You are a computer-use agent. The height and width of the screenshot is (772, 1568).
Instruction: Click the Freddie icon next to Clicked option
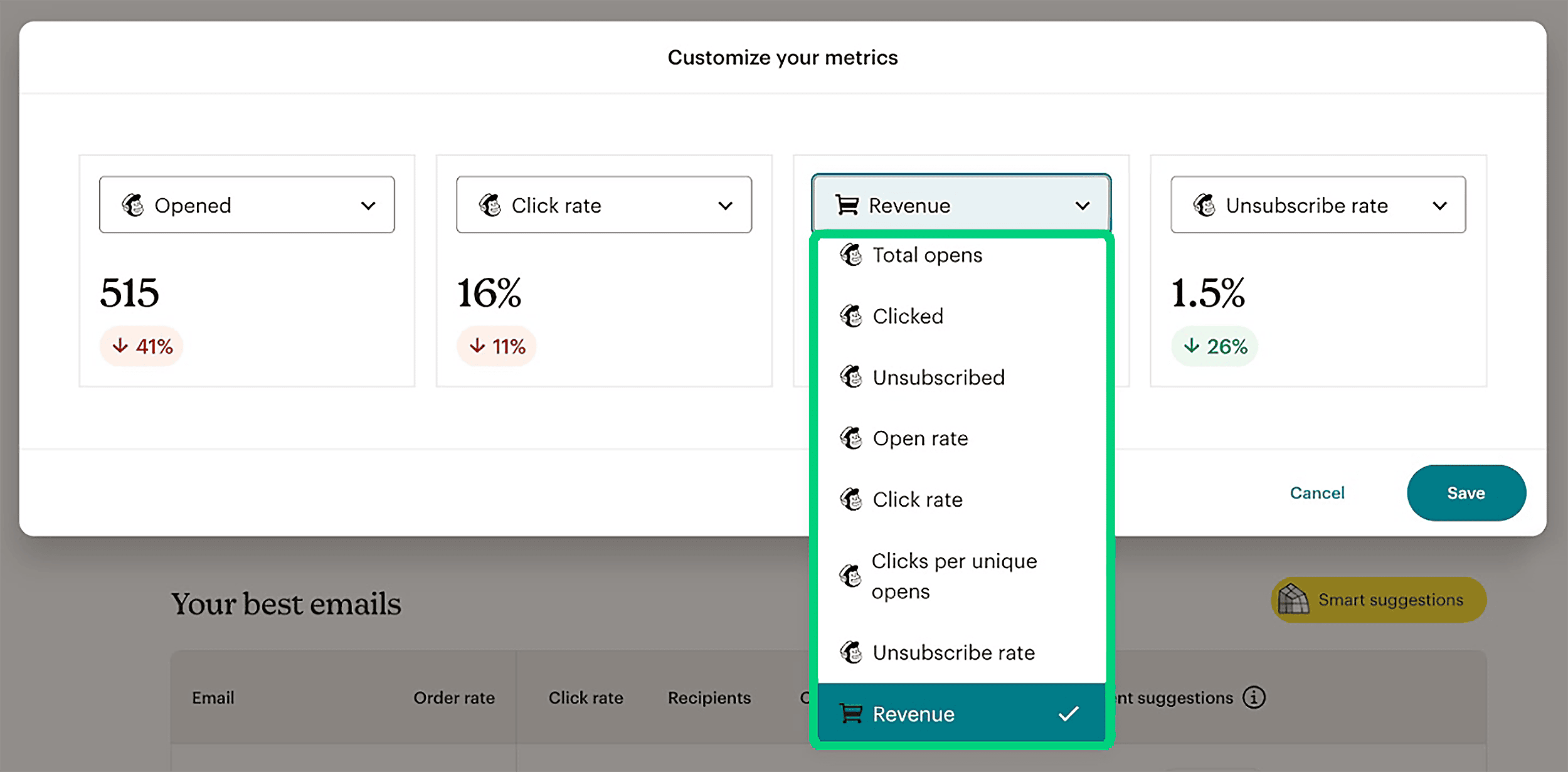[850, 315]
